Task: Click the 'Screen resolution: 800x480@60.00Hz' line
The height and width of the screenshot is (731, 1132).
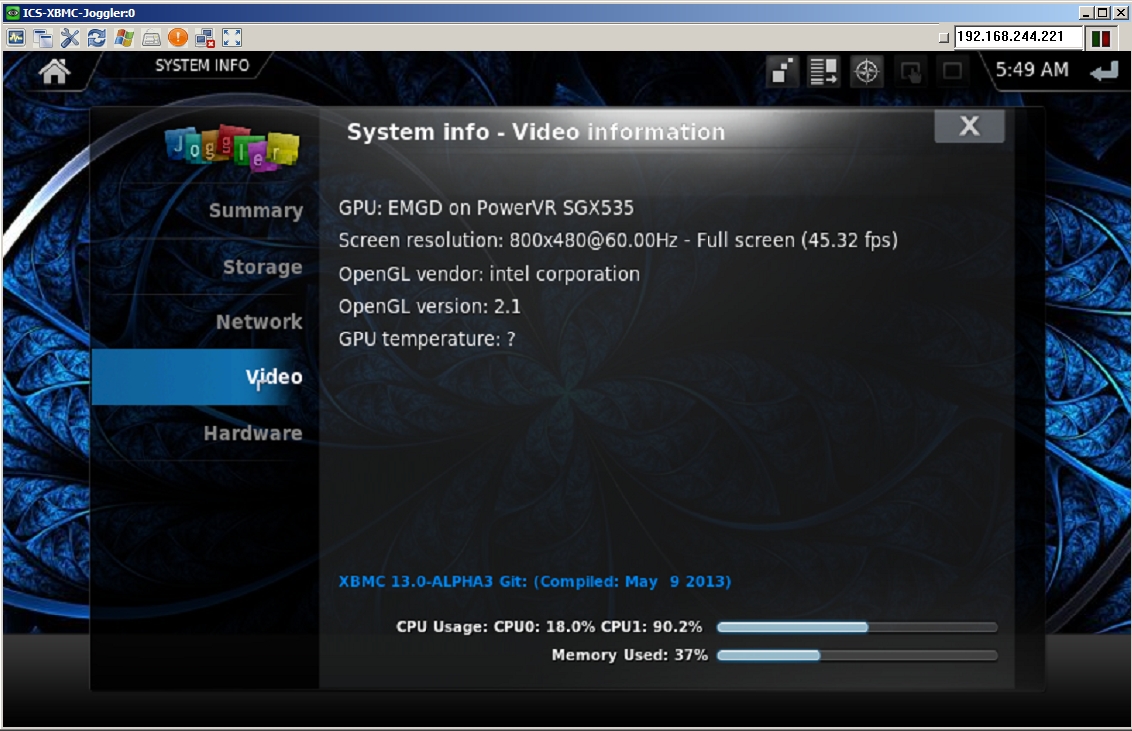Action: click(x=618, y=240)
